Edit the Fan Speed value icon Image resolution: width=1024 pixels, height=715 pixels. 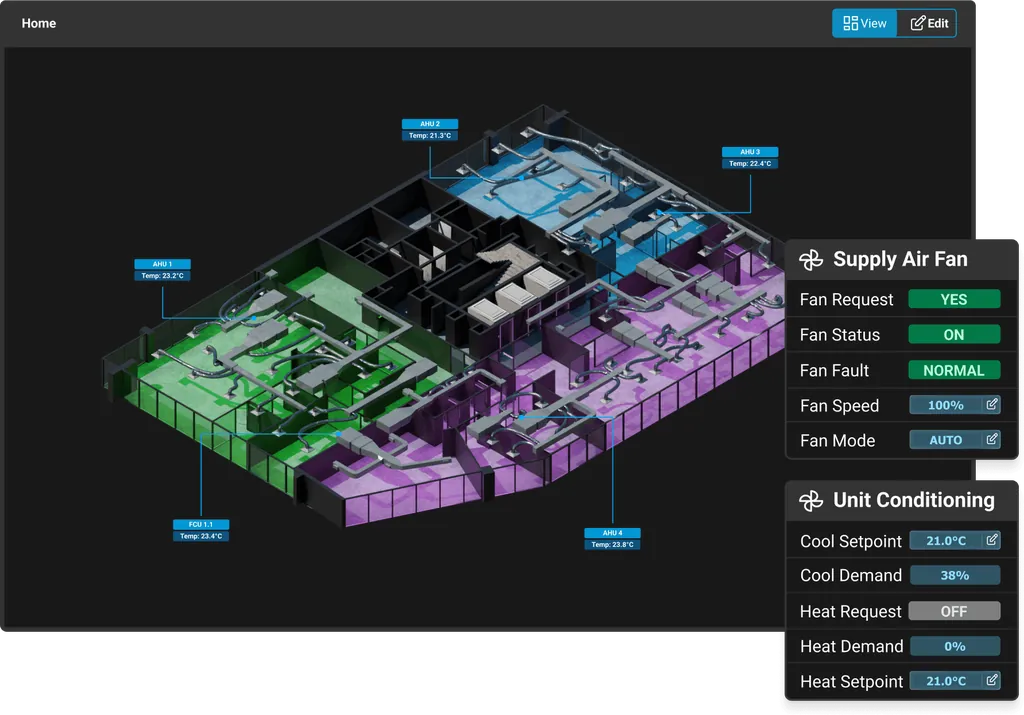point(992,405)
